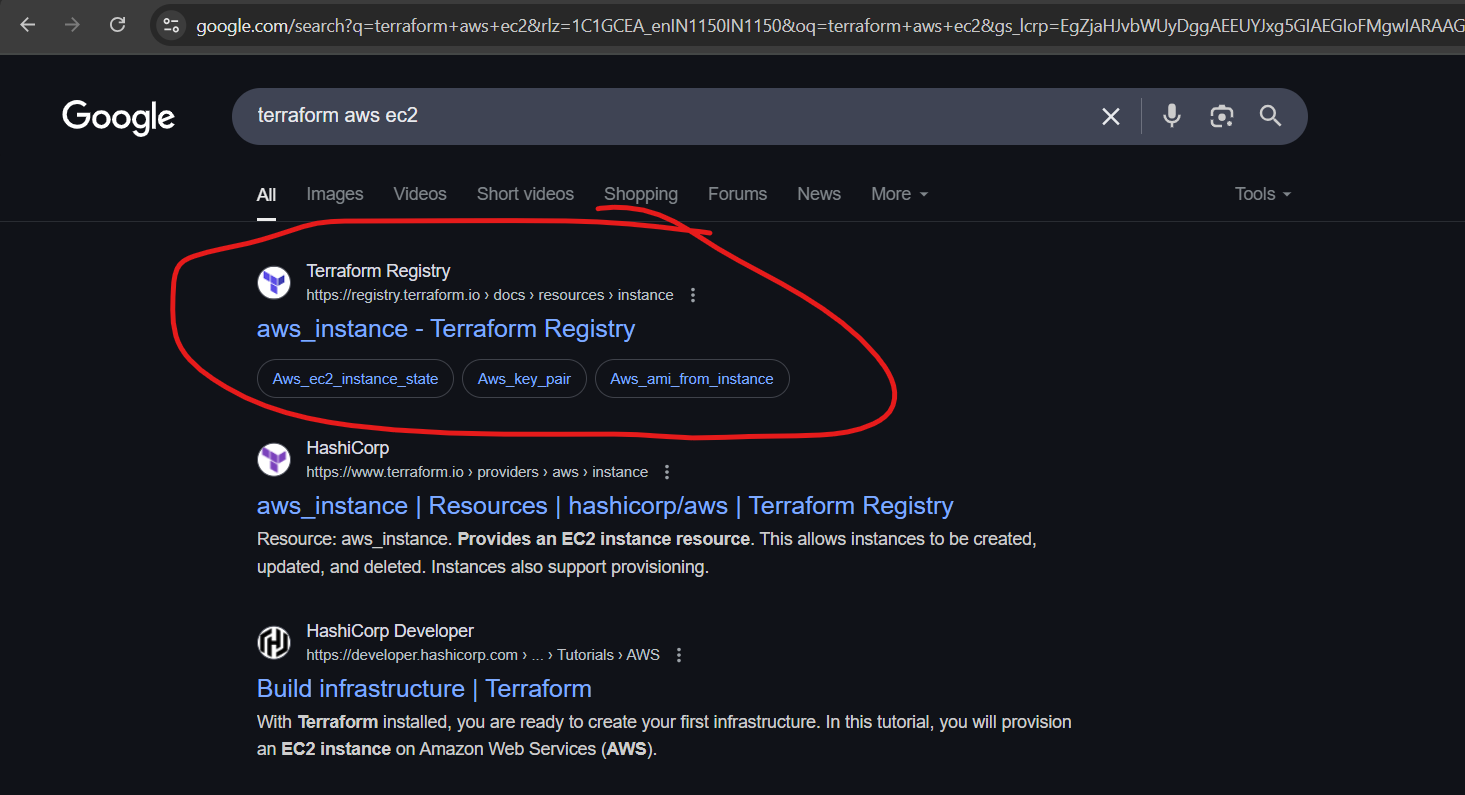Image resolution: width=1465 pixels, height=795 pixels.
Task: Expand the More search filters dropdown
Action: coord(899,194)
